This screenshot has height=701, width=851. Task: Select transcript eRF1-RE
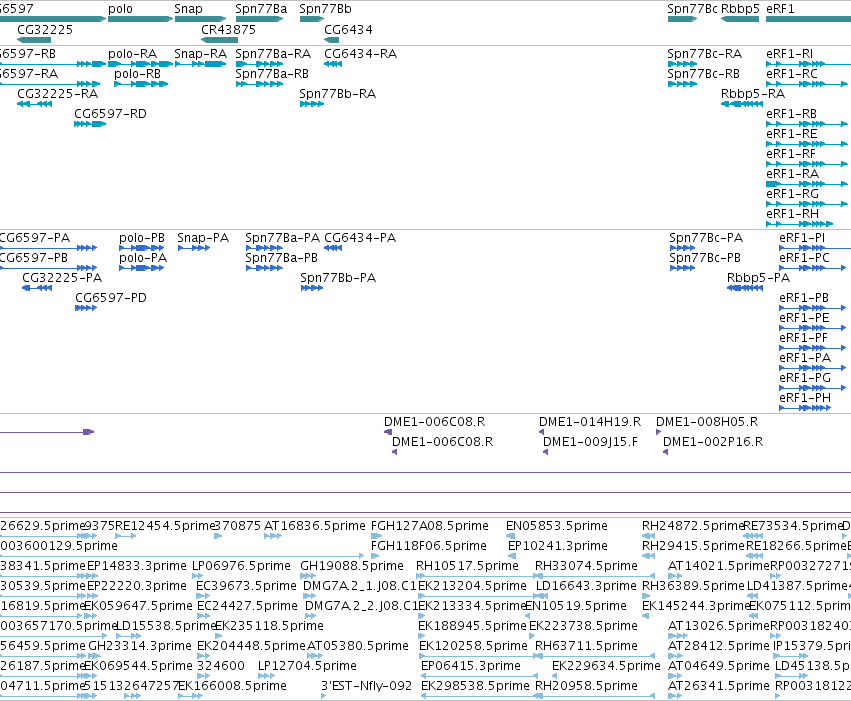(x=792, y=135)
